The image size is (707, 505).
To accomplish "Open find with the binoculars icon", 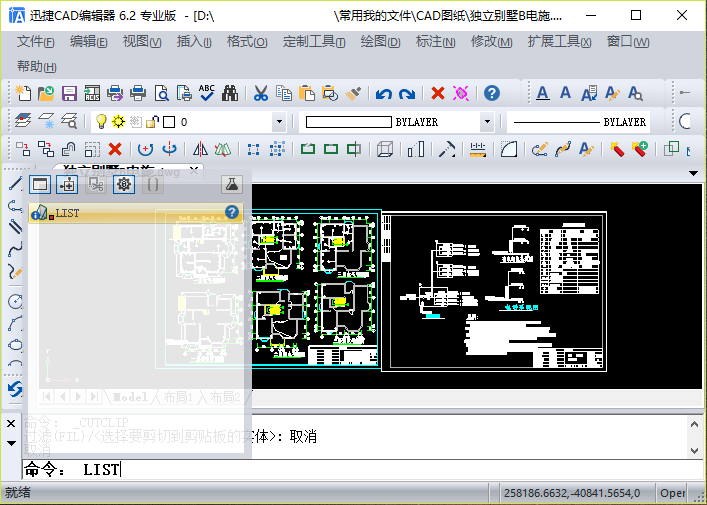I will pos(230,93).
